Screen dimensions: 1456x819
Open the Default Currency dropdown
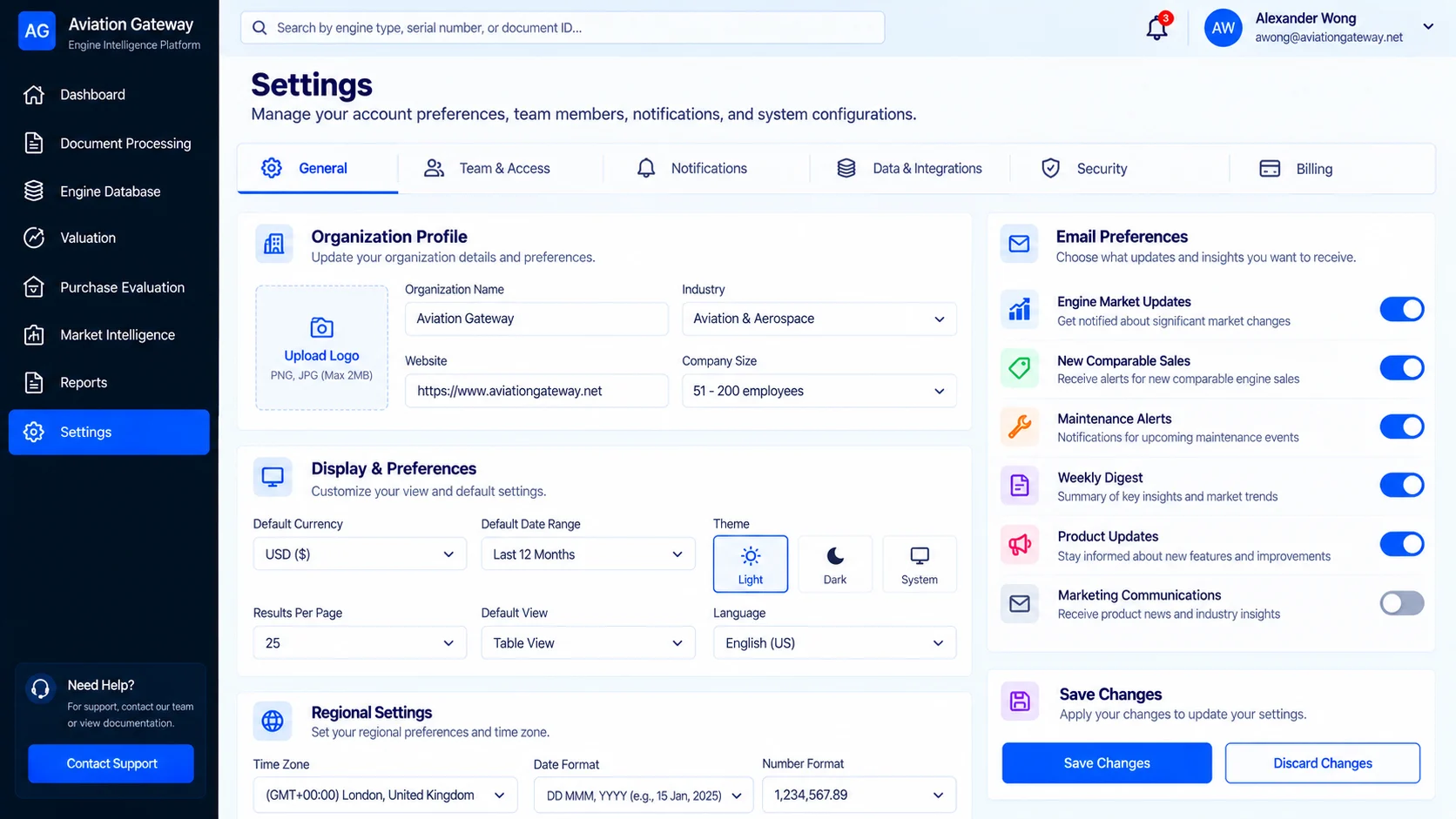tap(360, 554)
